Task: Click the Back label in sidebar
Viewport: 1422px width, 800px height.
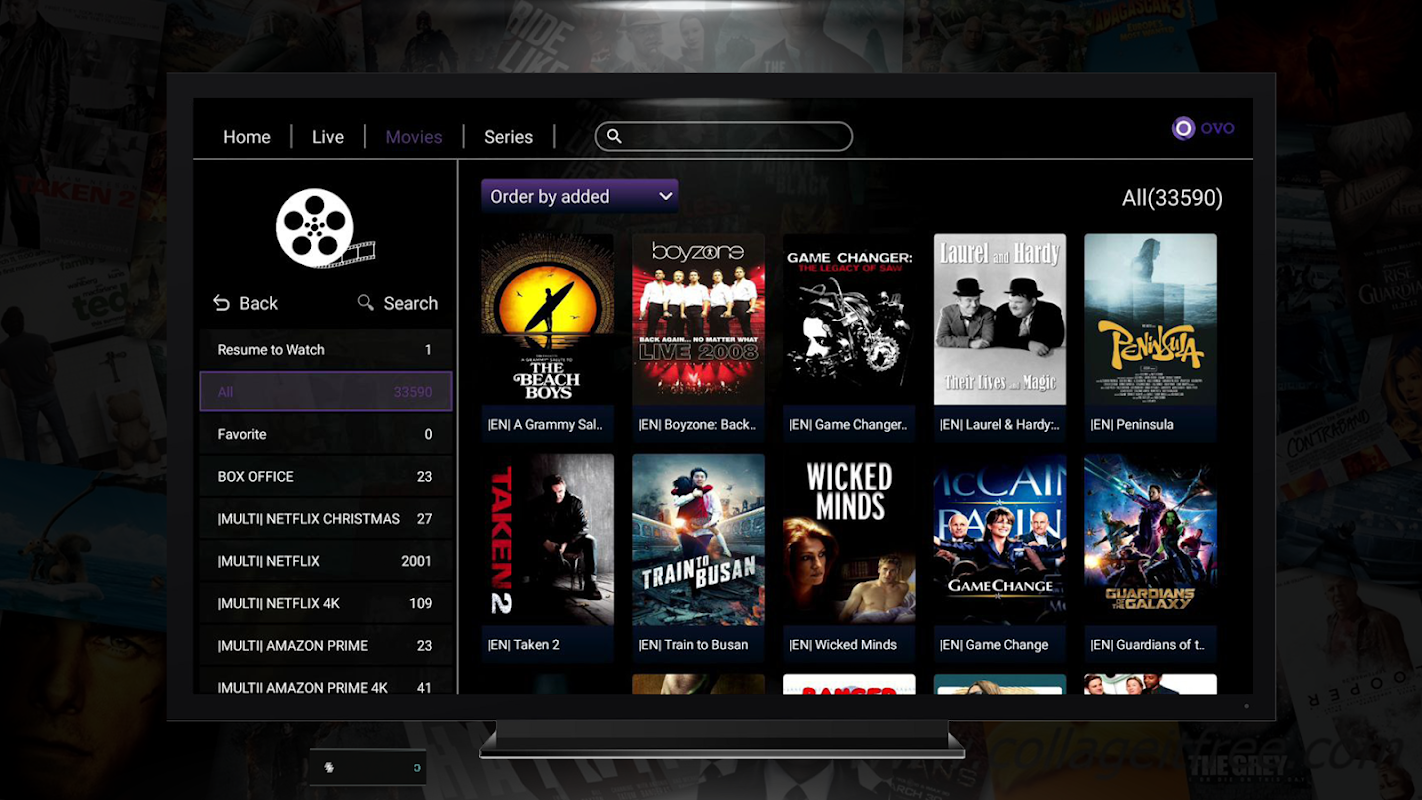Action: pyautogui.click(x=258, y=303)
